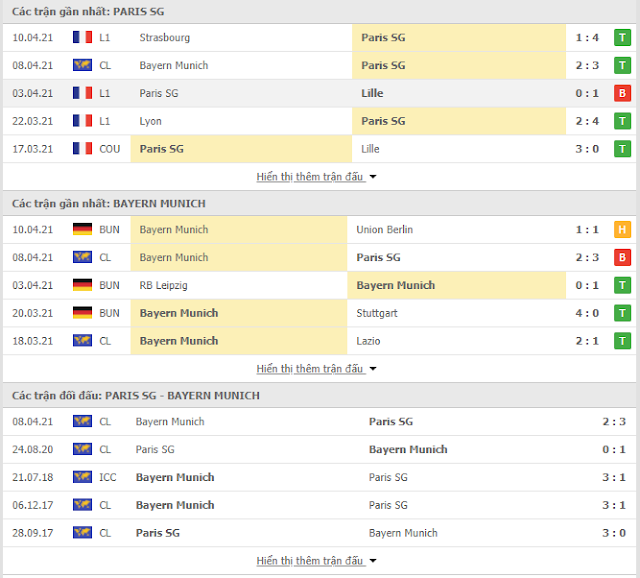Click the orange H badge for Union Berlin match
Viewport: 640px width, 578px height.
(x=622, y=229)
